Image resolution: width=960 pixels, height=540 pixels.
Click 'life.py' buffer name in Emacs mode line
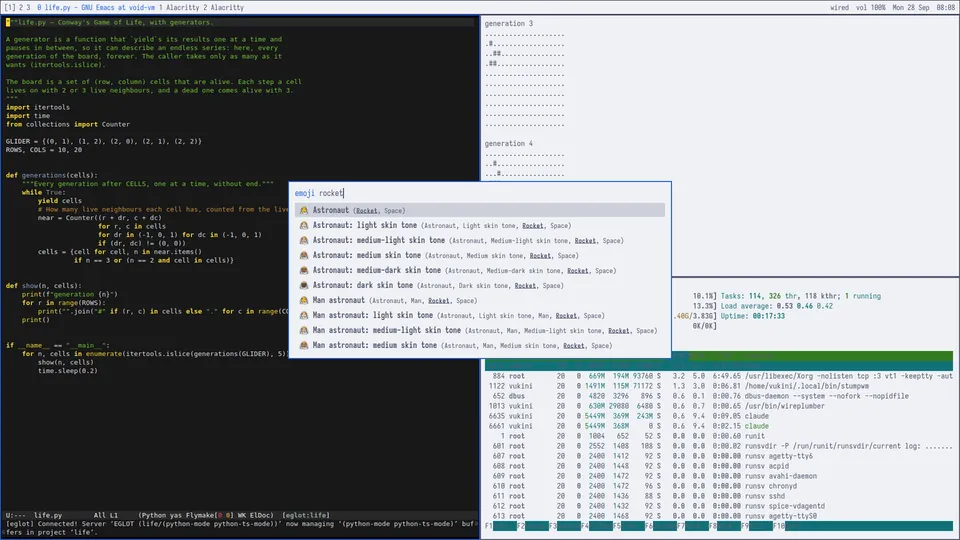tap(48, 516)
